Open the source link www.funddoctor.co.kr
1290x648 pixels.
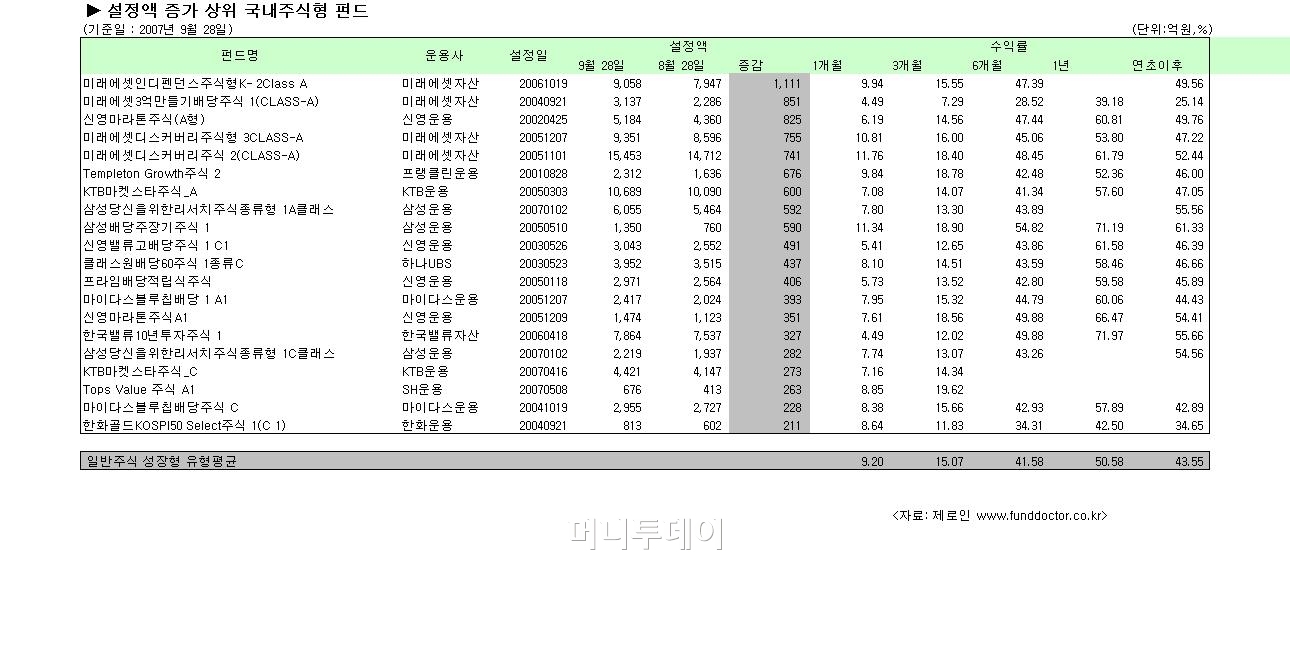pyautogui.click(x=1038, y=516)
